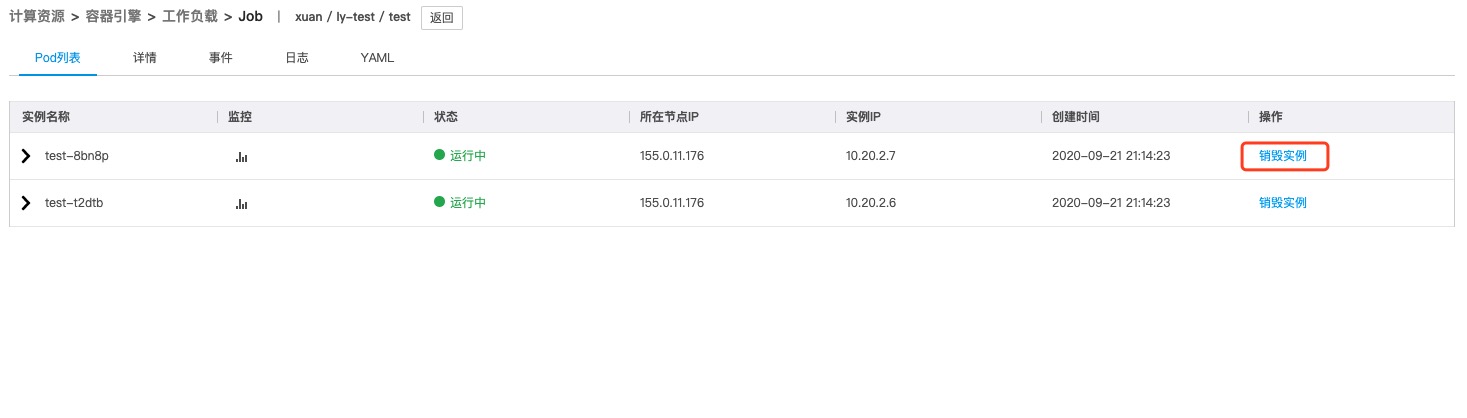Click the 创建时间 column header
Screen dimensions: 1467x418
click(x=1076, y=117)
